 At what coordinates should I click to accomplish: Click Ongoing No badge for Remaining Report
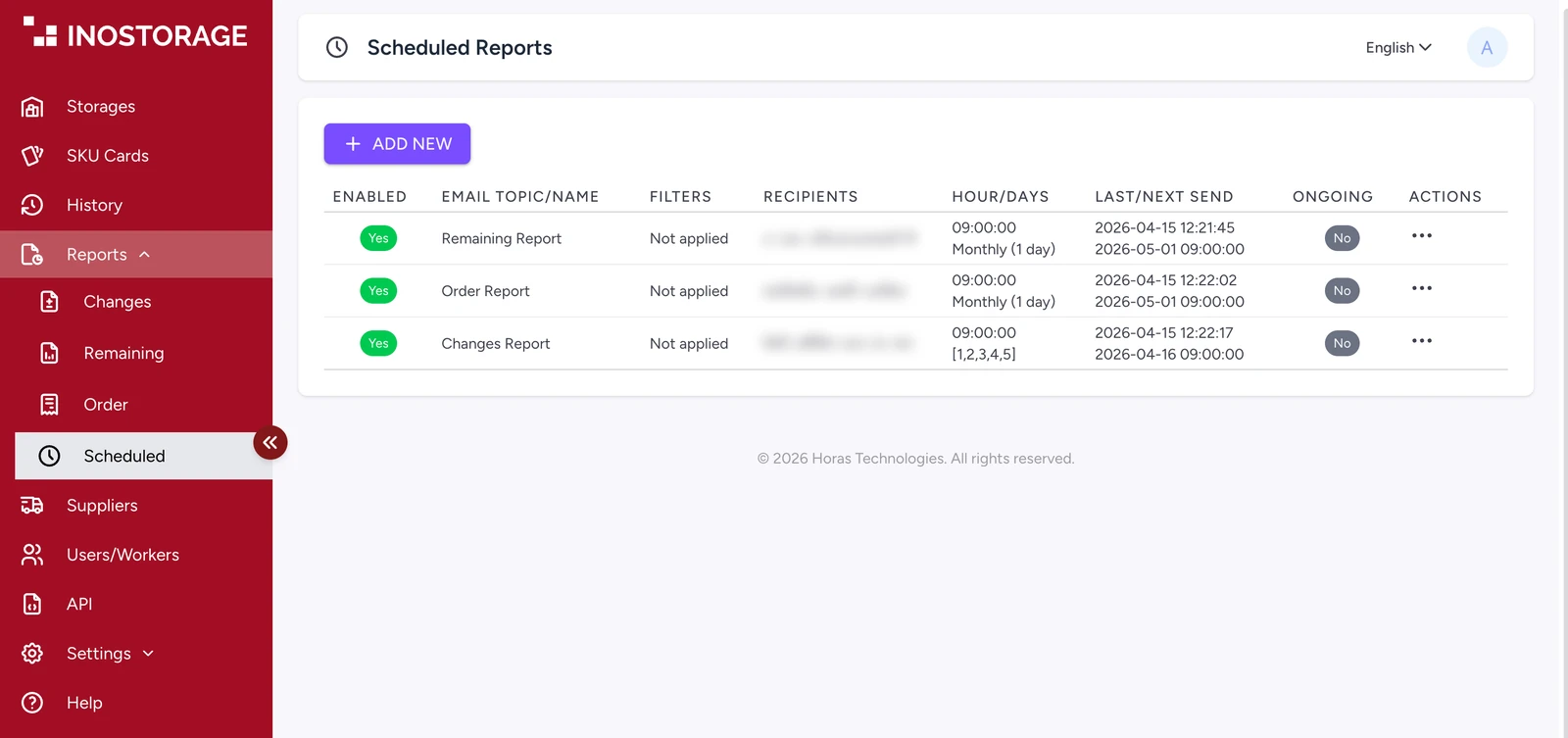(1342, 238)
